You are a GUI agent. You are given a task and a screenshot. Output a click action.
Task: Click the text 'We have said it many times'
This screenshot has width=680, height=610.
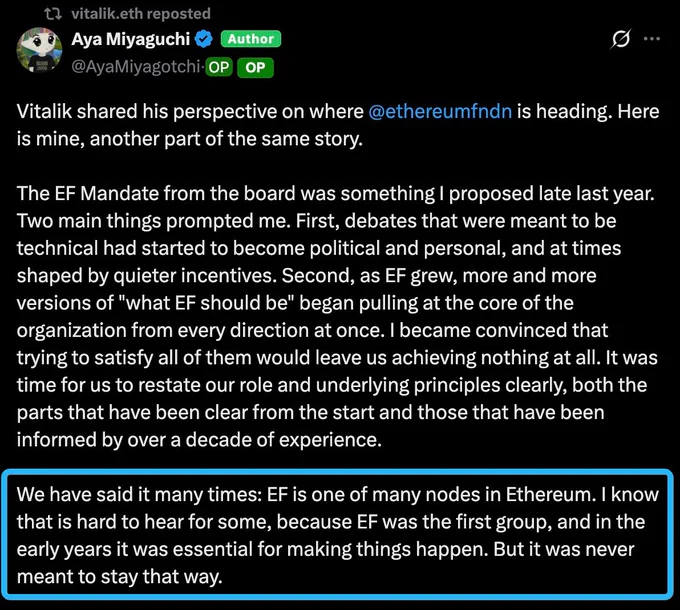[139, 495]
